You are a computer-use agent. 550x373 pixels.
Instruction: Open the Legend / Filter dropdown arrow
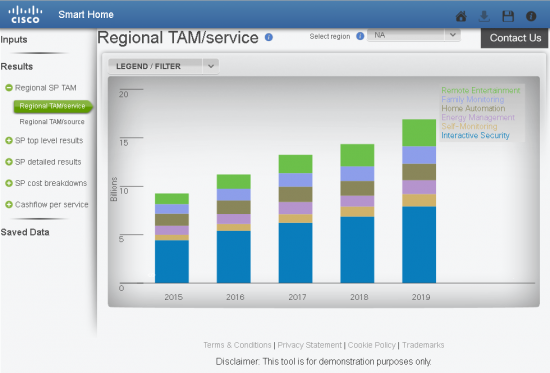[x=211, y=66]
